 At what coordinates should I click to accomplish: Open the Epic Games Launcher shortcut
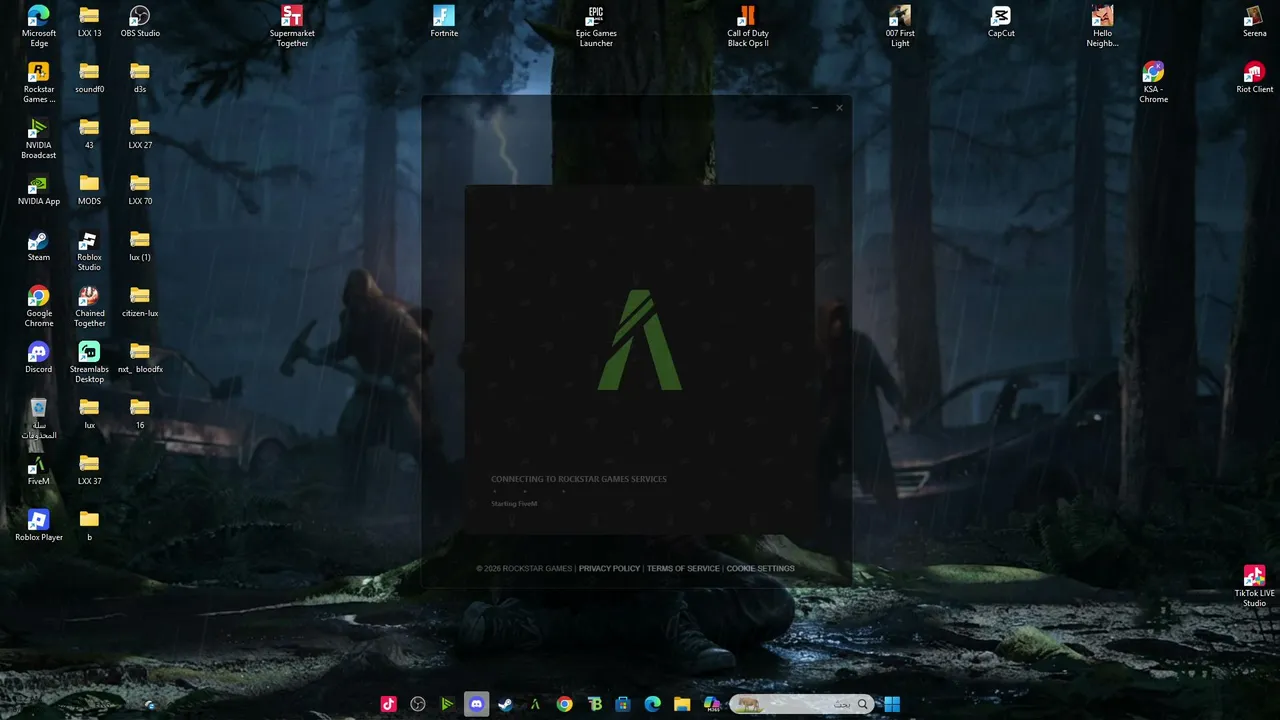point(596,26)
